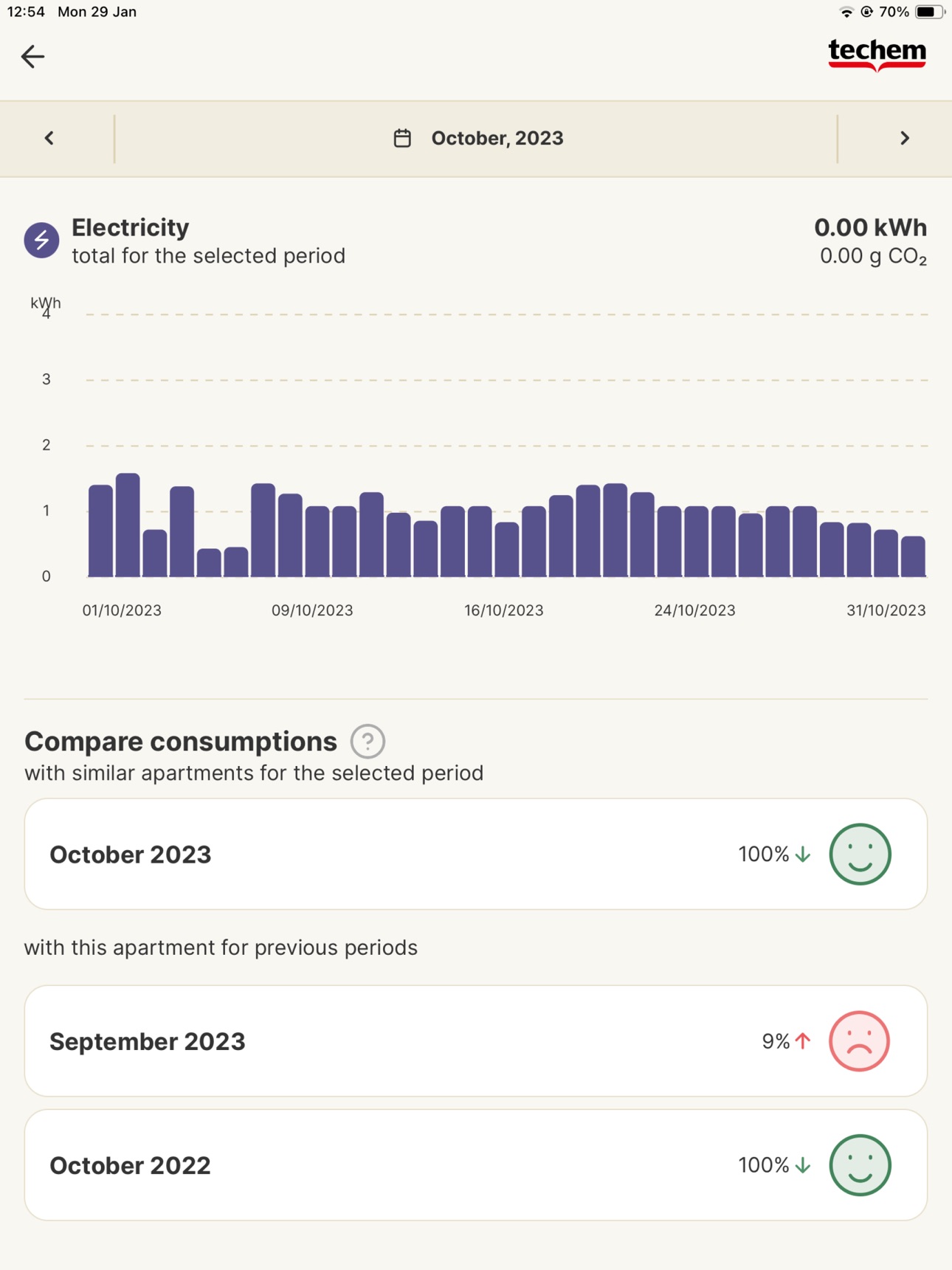
Task: Tap red sad face for September 2023
Action: (860, 1040)
